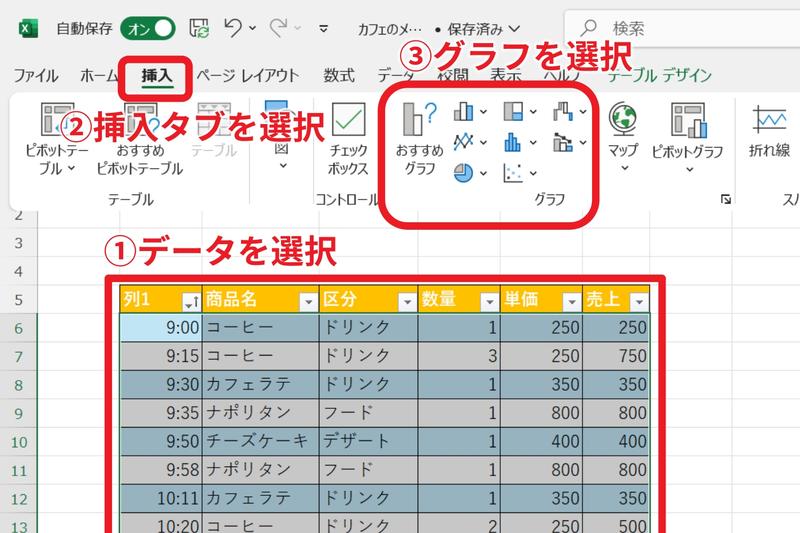Insert a statistic histogram chart
Viewport: 800px width, 533px height.
tap(513, 142)
